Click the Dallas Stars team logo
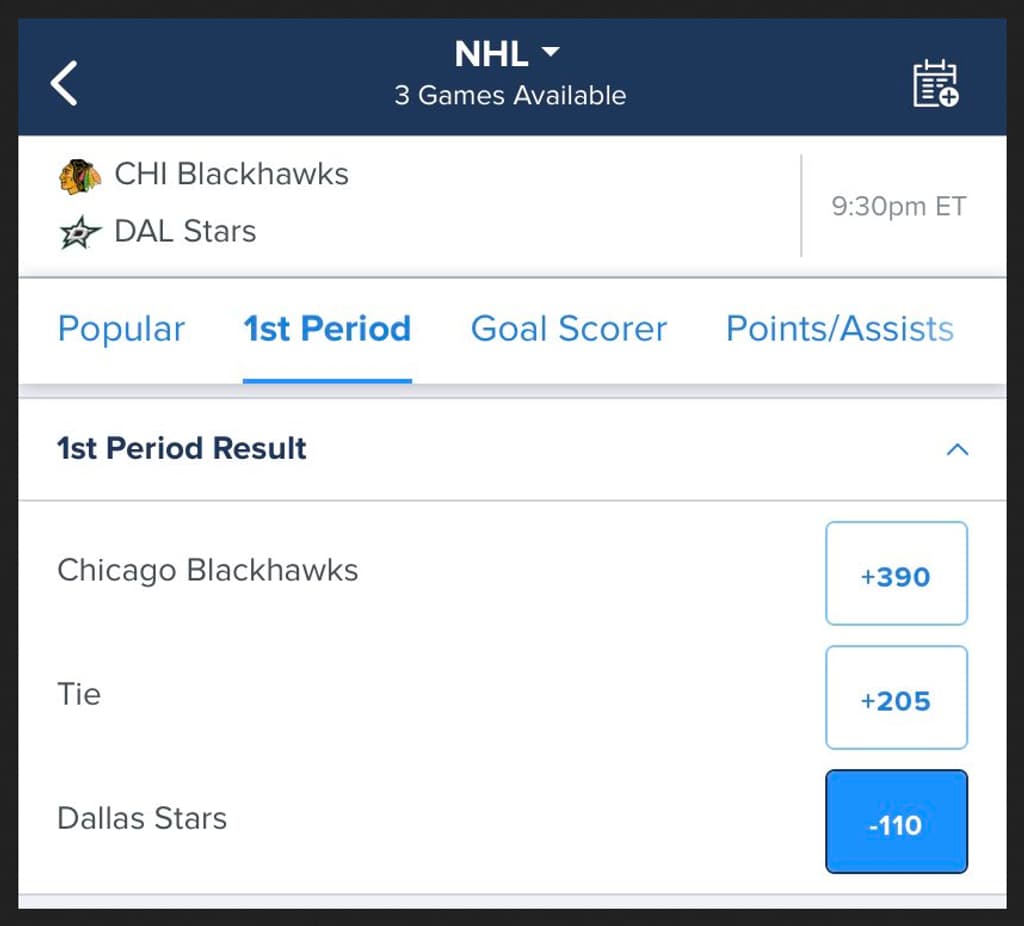Image resolution: width=1024 pixels, height=926 pixels. [x=80, y=232]
